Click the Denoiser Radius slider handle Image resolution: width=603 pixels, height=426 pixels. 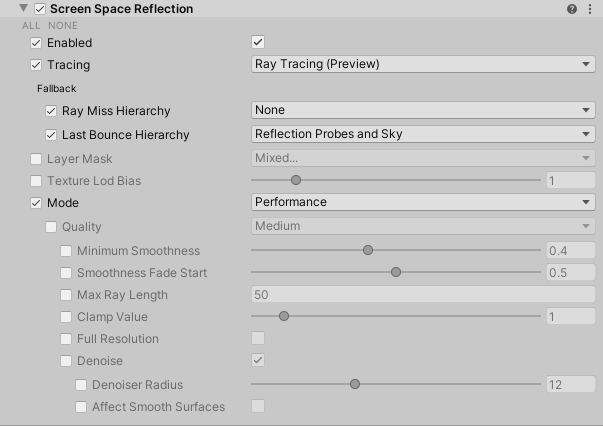[x=355, y=384]
